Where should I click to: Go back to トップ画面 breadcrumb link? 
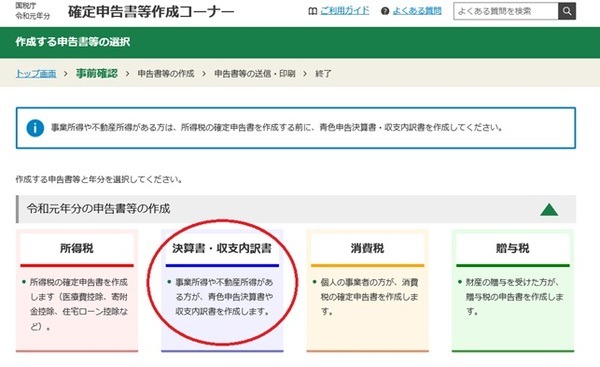point(36,73)
